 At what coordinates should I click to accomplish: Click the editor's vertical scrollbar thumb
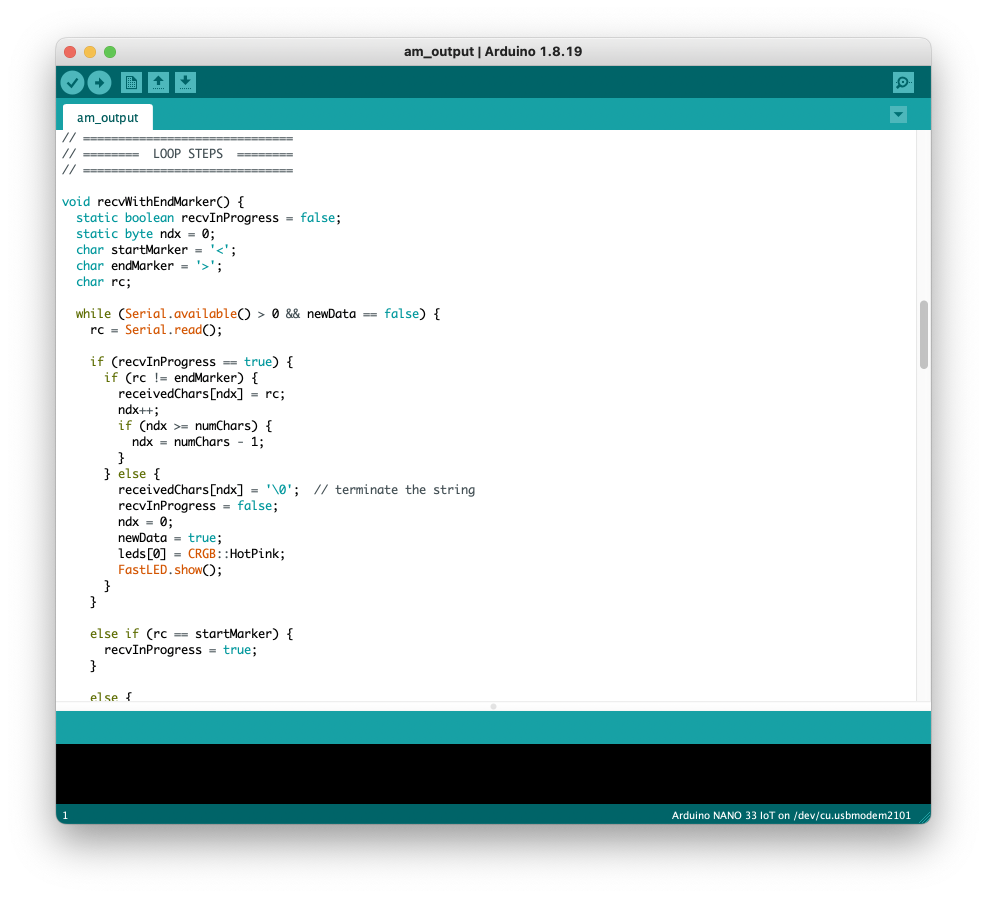923,335
